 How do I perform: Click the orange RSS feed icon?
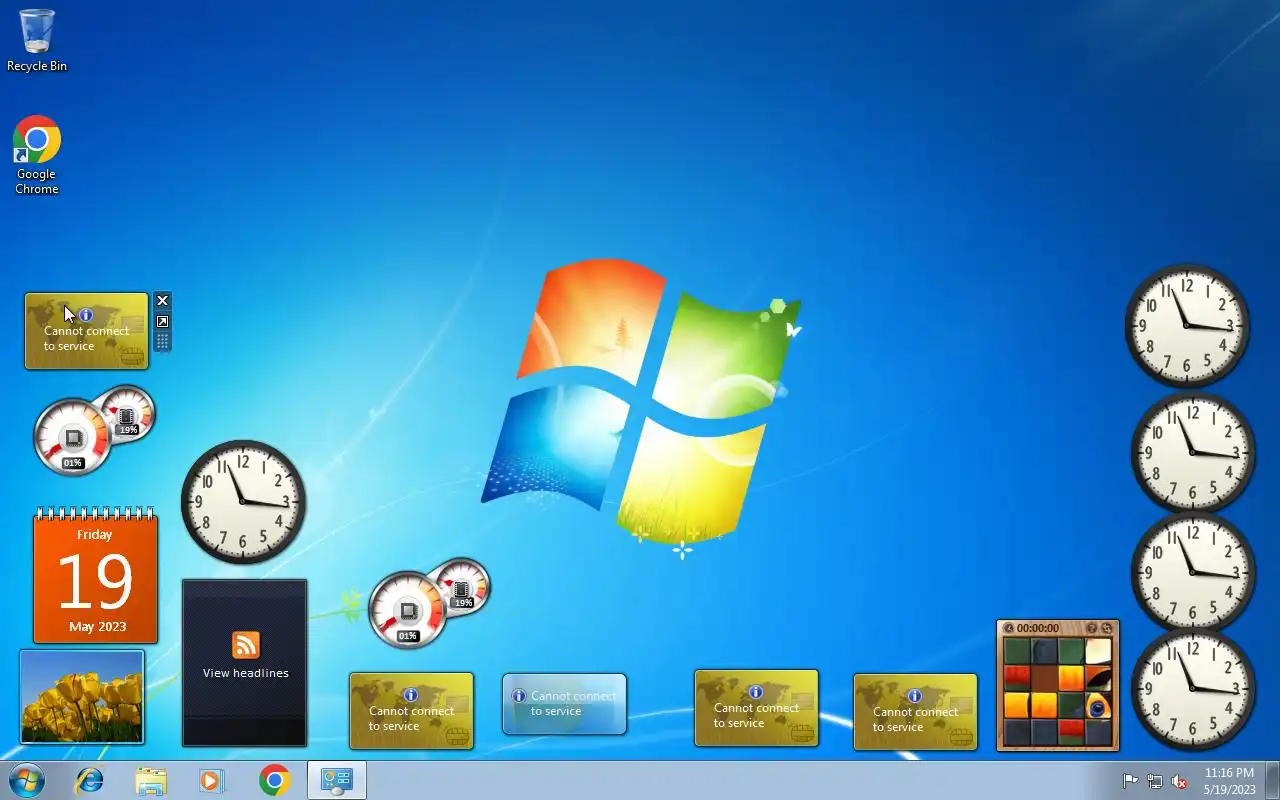(x=246, y=645)
